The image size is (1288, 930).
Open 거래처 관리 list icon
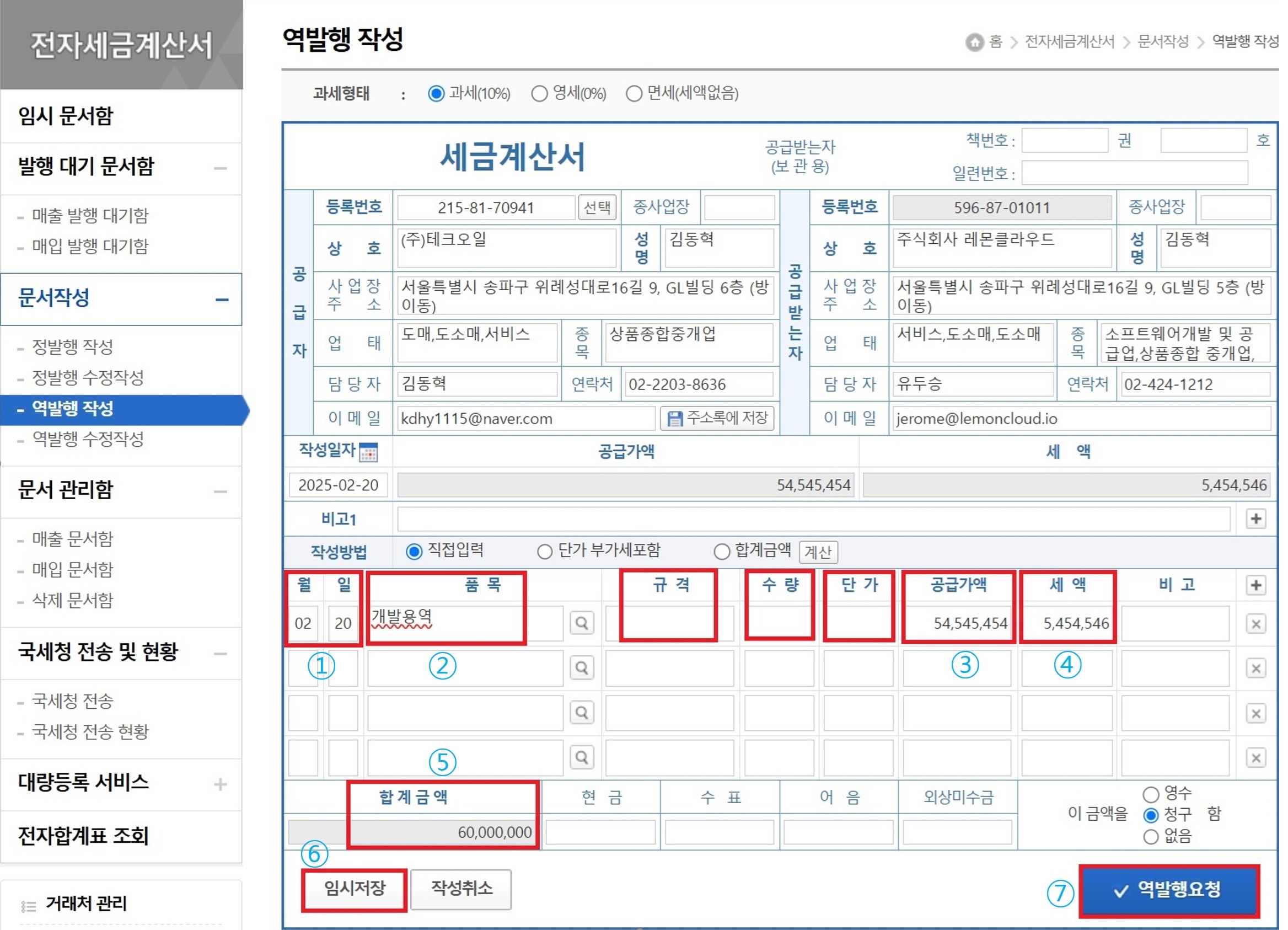(x=28, y=906)
